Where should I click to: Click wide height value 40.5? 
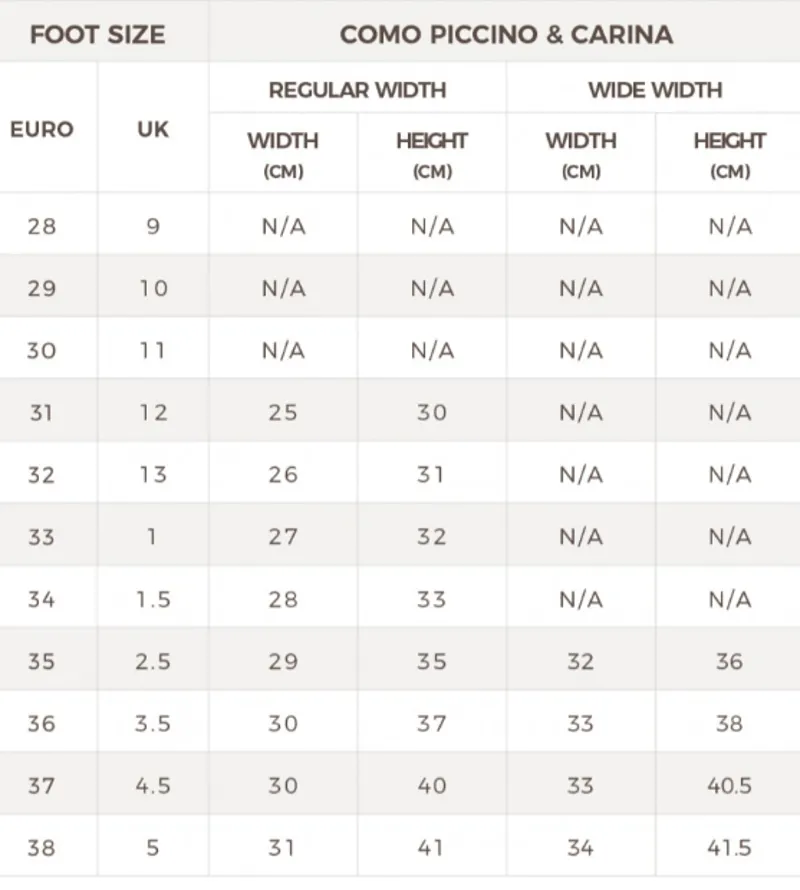coord(730,786)
